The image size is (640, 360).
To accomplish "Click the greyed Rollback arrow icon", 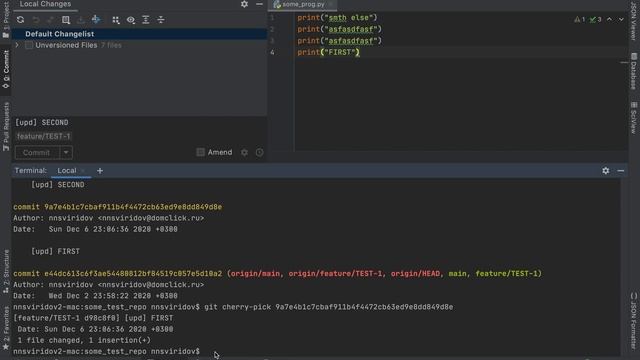I will tap(36, 20).
